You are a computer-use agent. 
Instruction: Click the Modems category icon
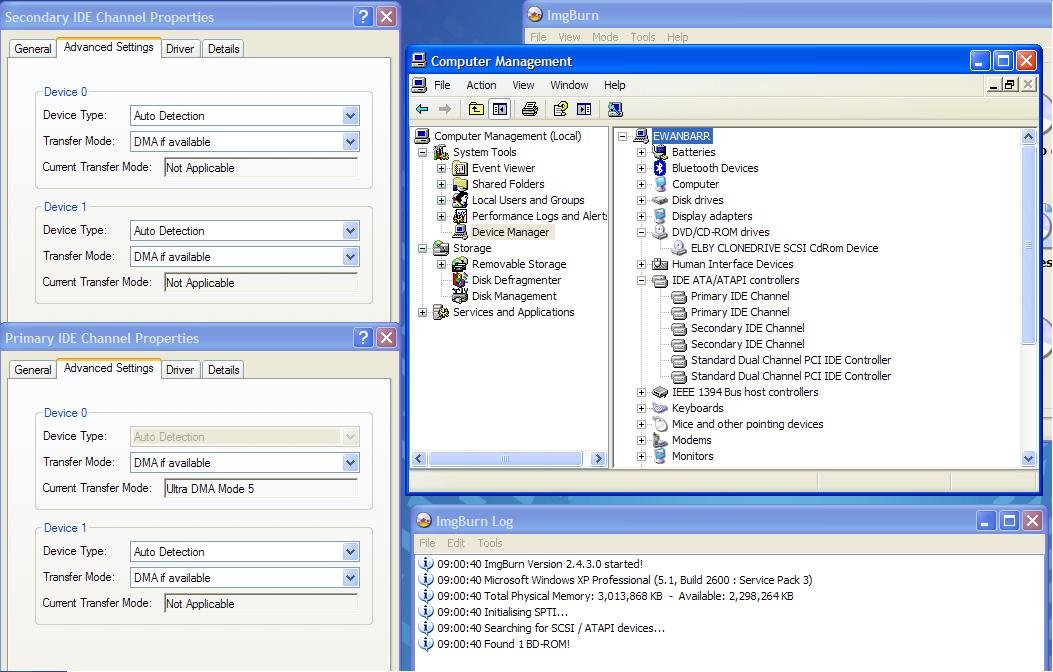660,440
